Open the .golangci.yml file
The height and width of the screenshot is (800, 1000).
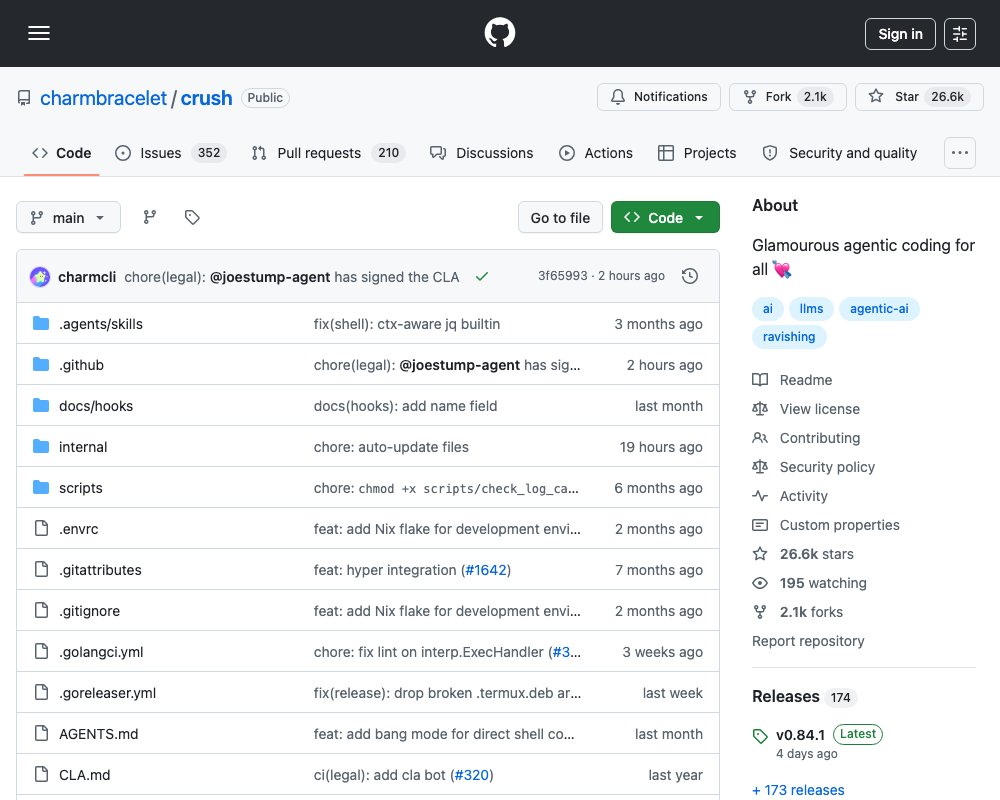pyautogui.click(x=101, y=652)
